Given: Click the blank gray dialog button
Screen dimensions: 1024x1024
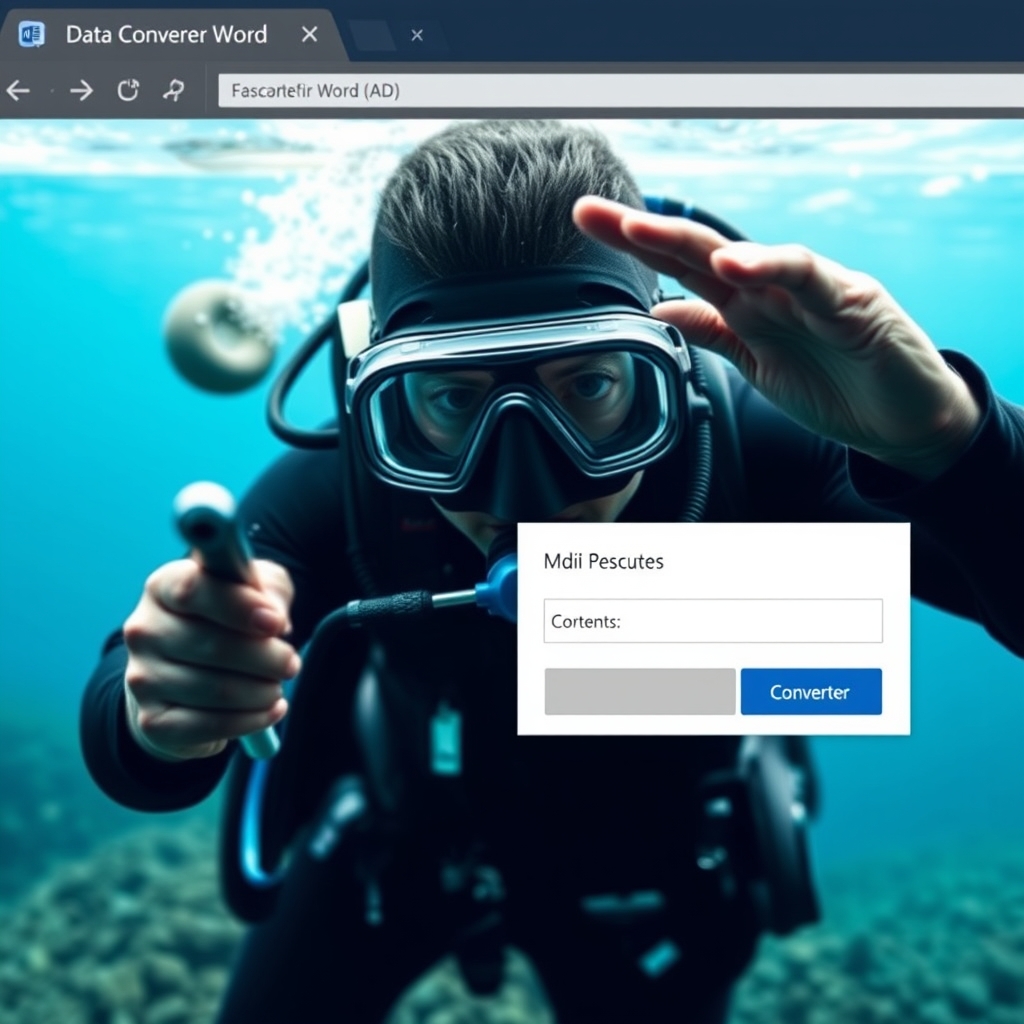Looking at the screenshot, I should coord(640,692).
